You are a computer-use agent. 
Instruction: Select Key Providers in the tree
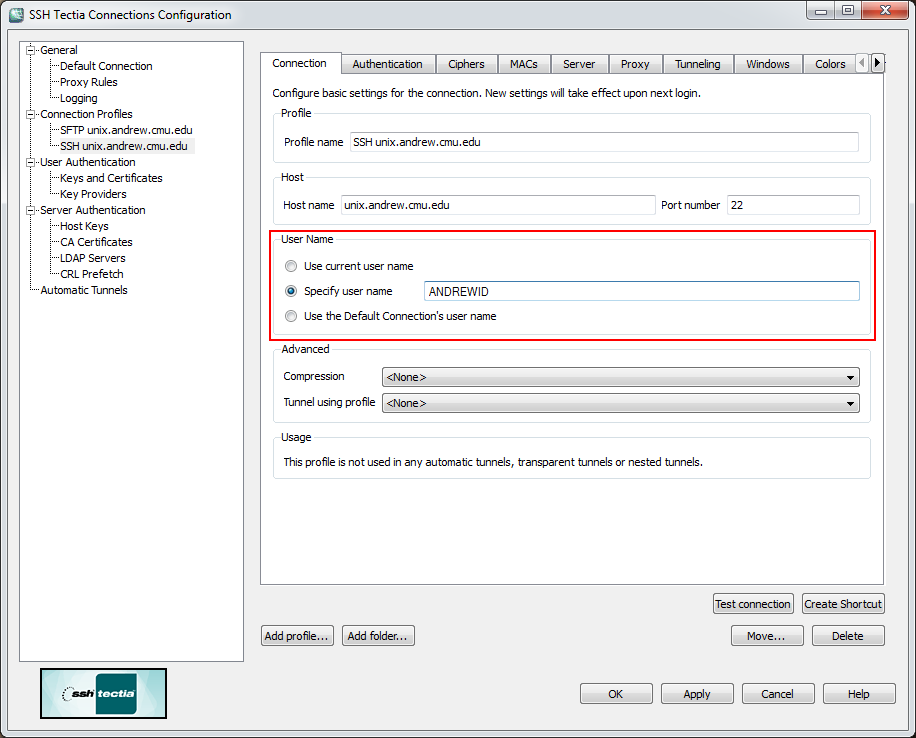pyautogui.click(x=93, y=194)
